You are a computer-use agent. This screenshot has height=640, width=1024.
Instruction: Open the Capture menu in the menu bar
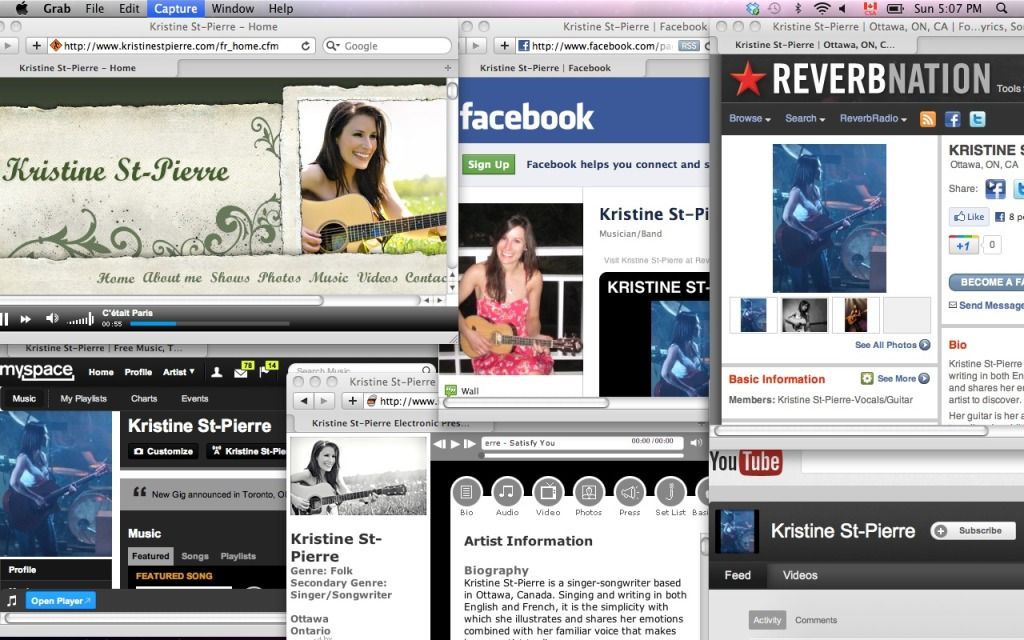coord(176,8)
